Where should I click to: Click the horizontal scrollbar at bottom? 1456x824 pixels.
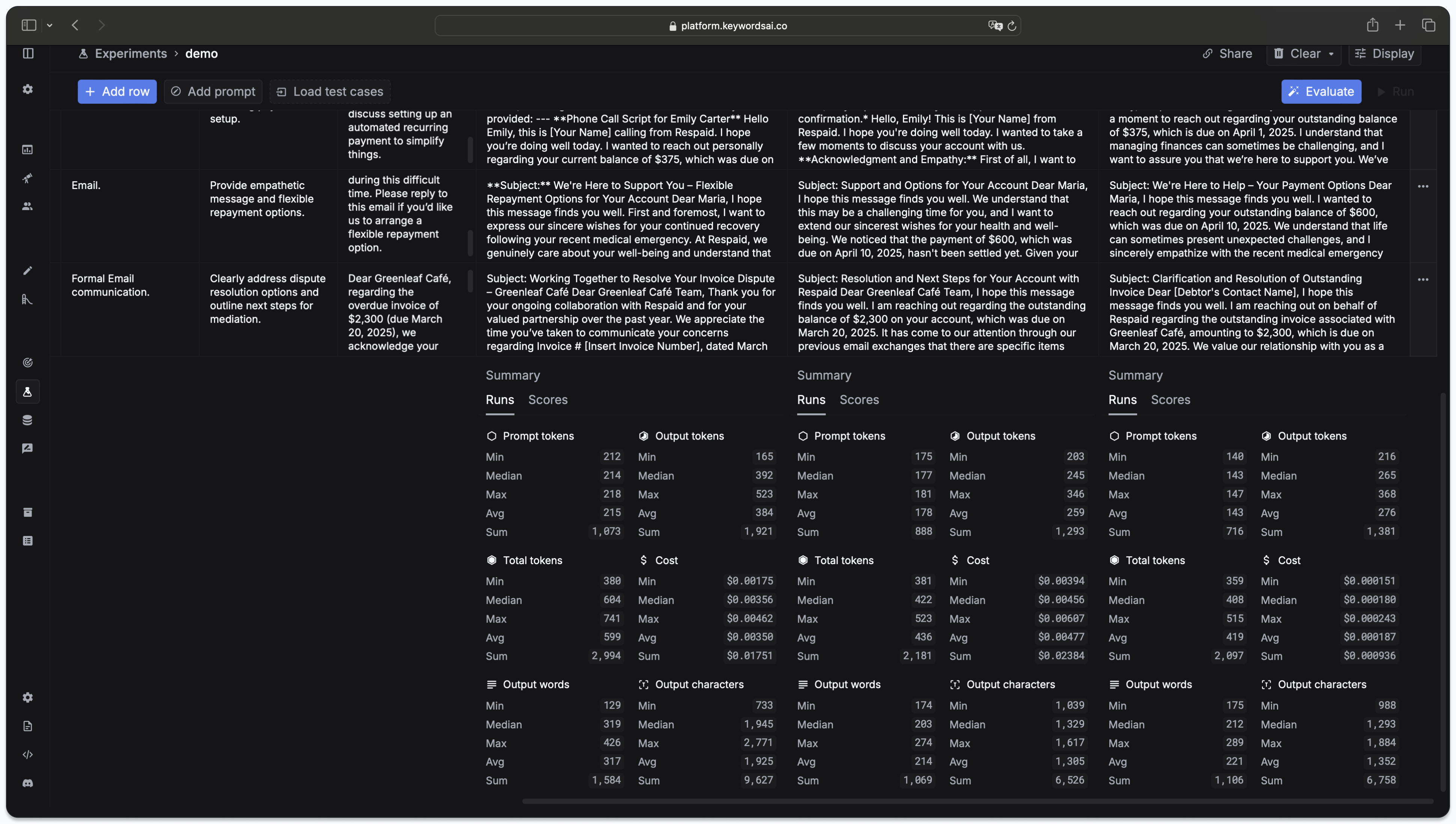pyautogui.click(x=978, y=801)
